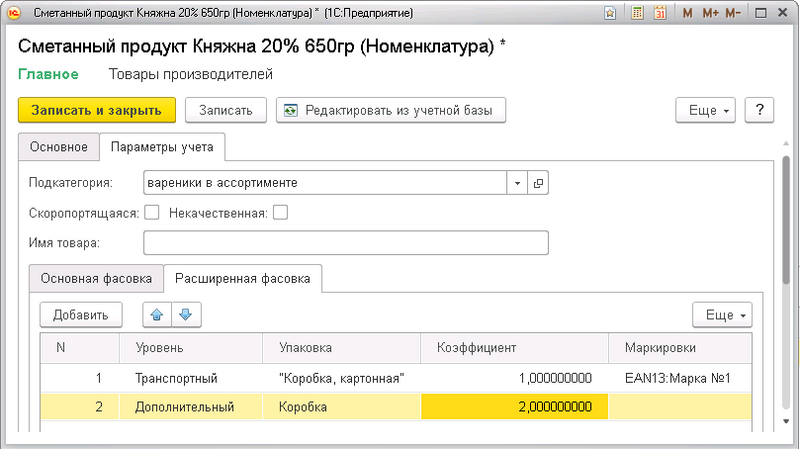Toggle the Некачественная checkbox
Screen dimensions: 800x449
[280, 212]
